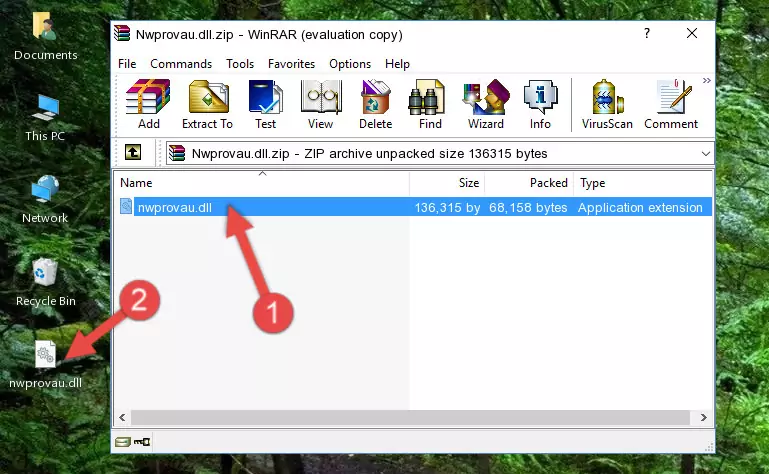The height and width of the screenshot is (474, 769).
Task: Click the key password icon in status bar
Action: click(x=142, y=442)
